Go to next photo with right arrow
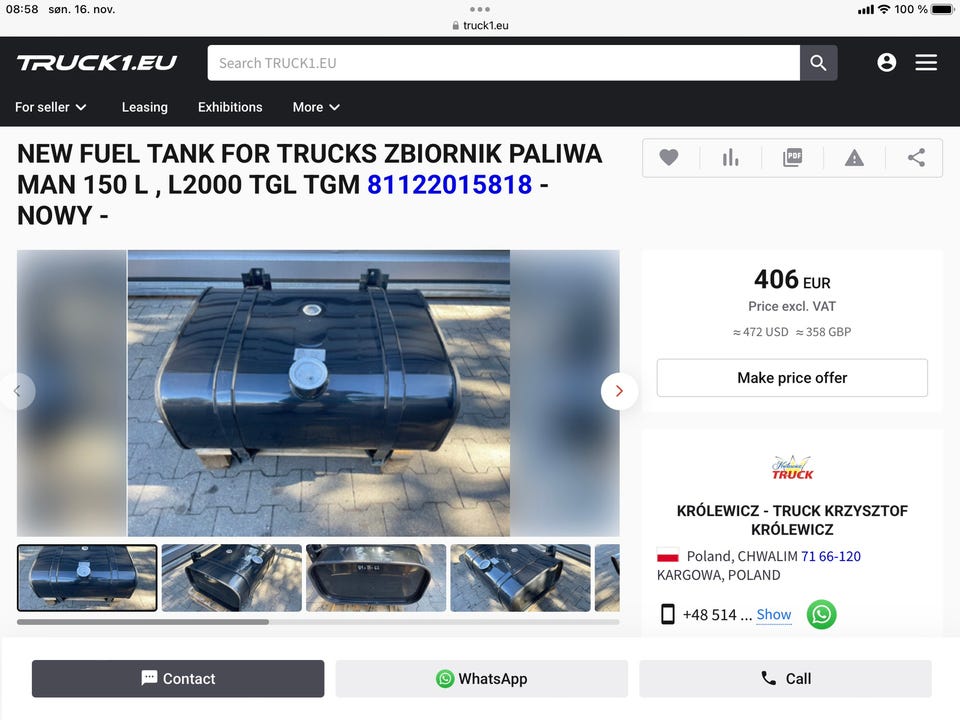 (619, 391)
